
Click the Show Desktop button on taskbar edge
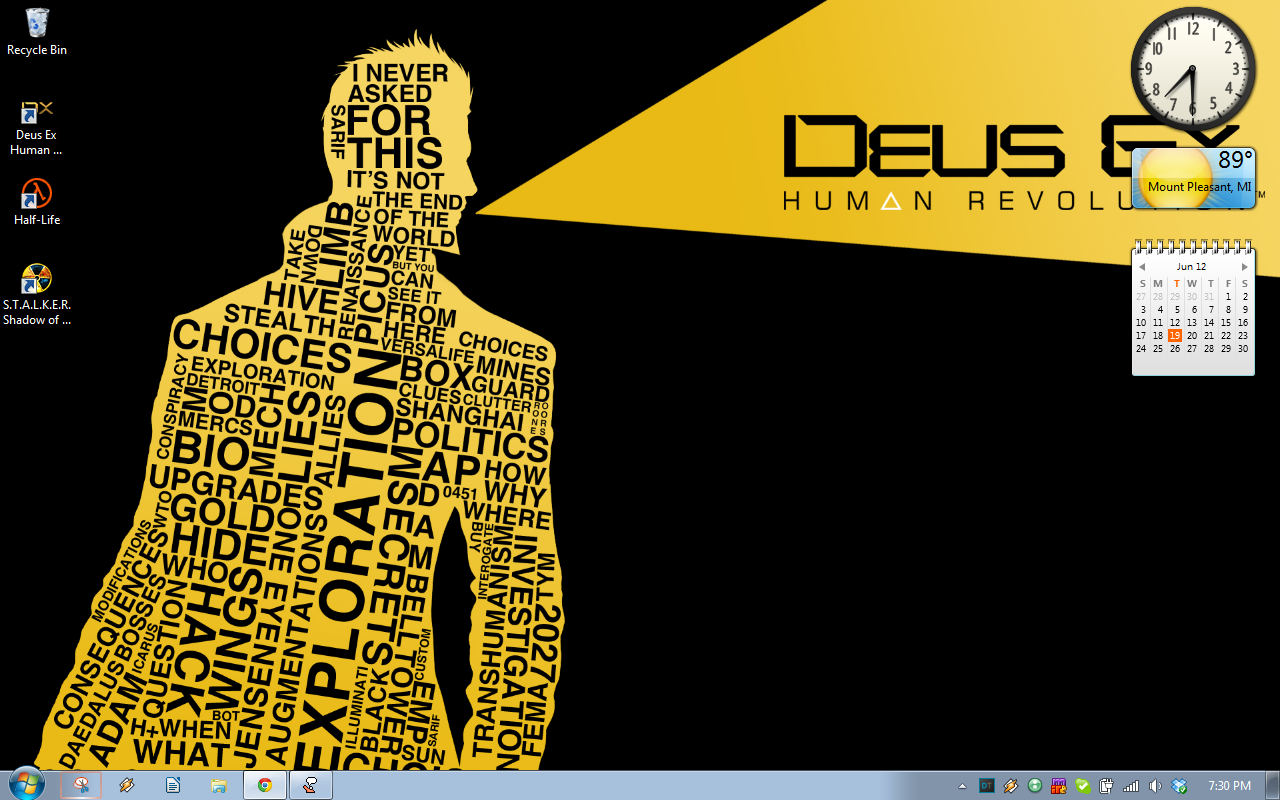[1272, 785]
